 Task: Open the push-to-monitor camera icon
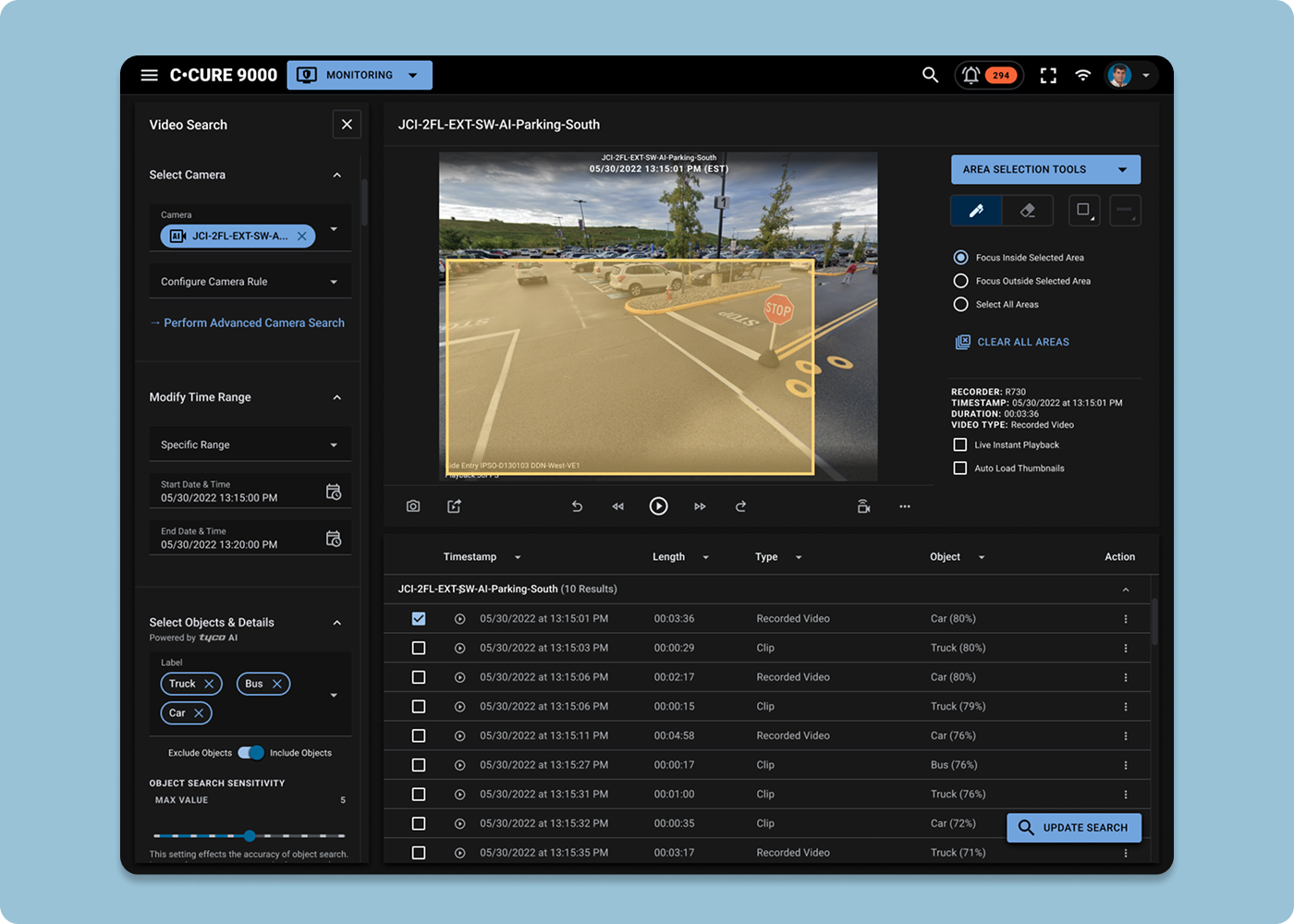862,505
